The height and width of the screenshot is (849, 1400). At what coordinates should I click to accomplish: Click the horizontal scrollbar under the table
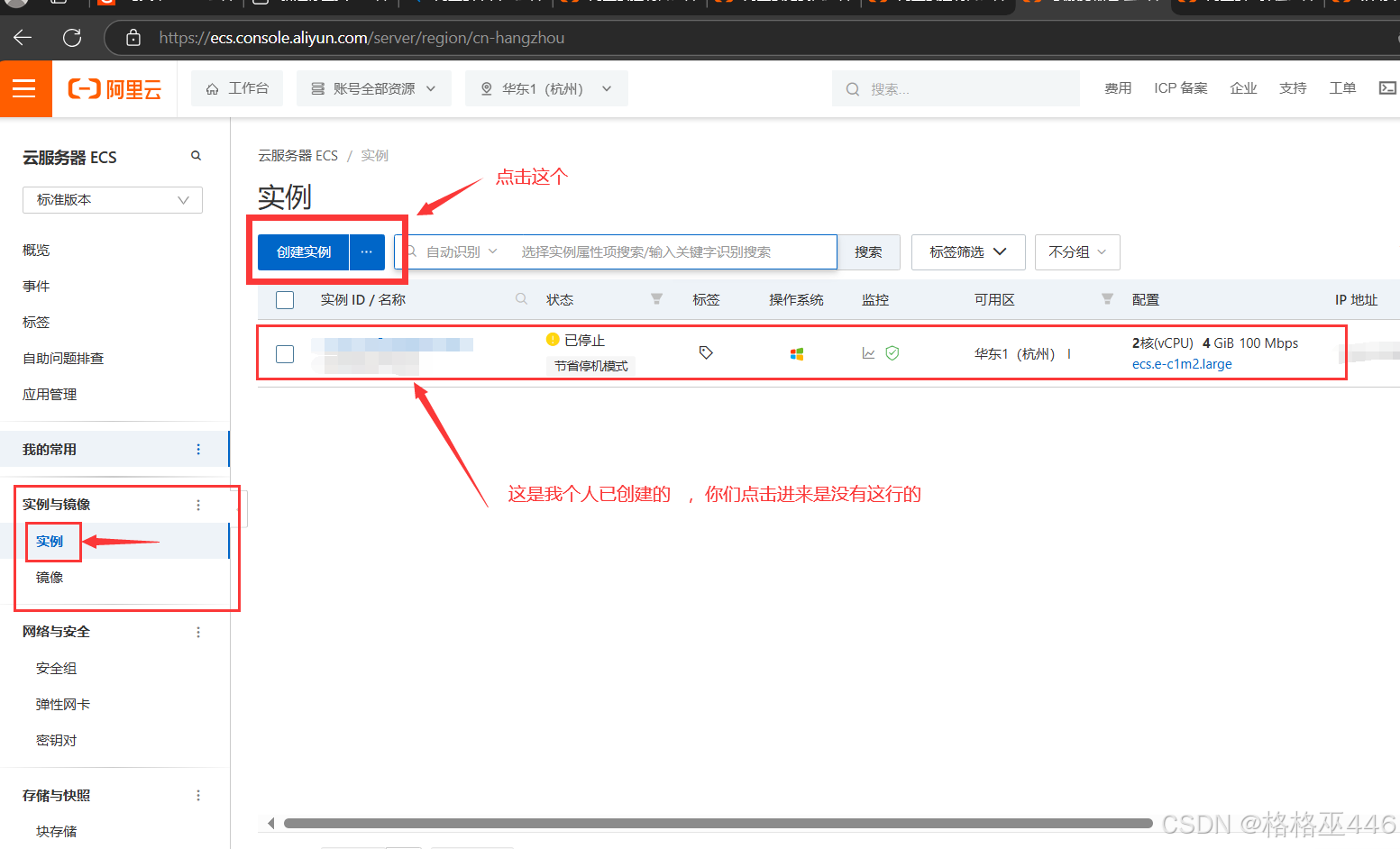718,823
